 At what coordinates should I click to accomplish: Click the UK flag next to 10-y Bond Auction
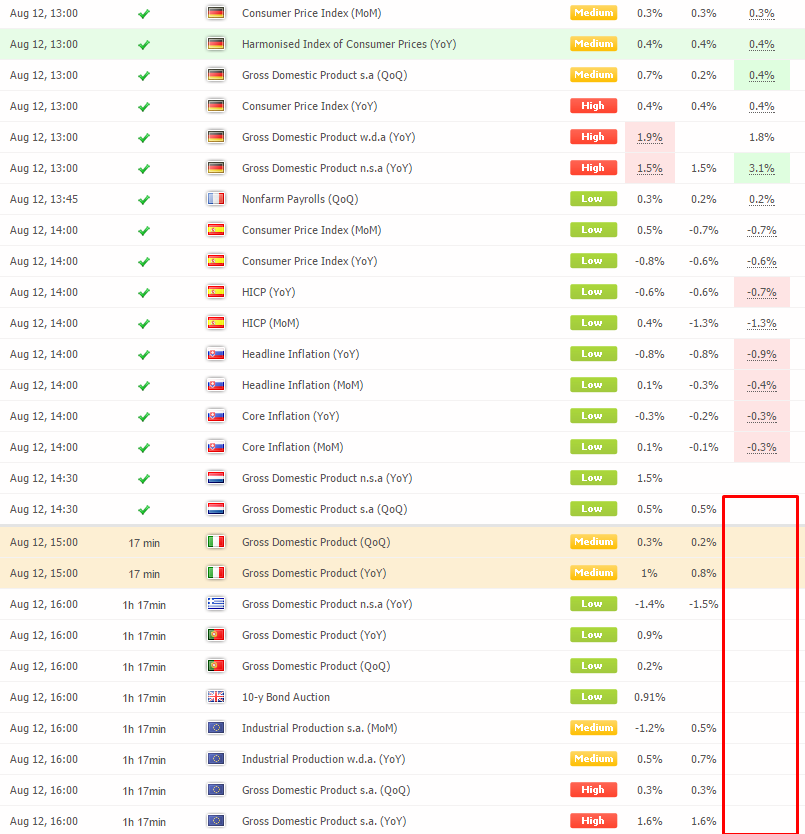(x=215, y=697)
